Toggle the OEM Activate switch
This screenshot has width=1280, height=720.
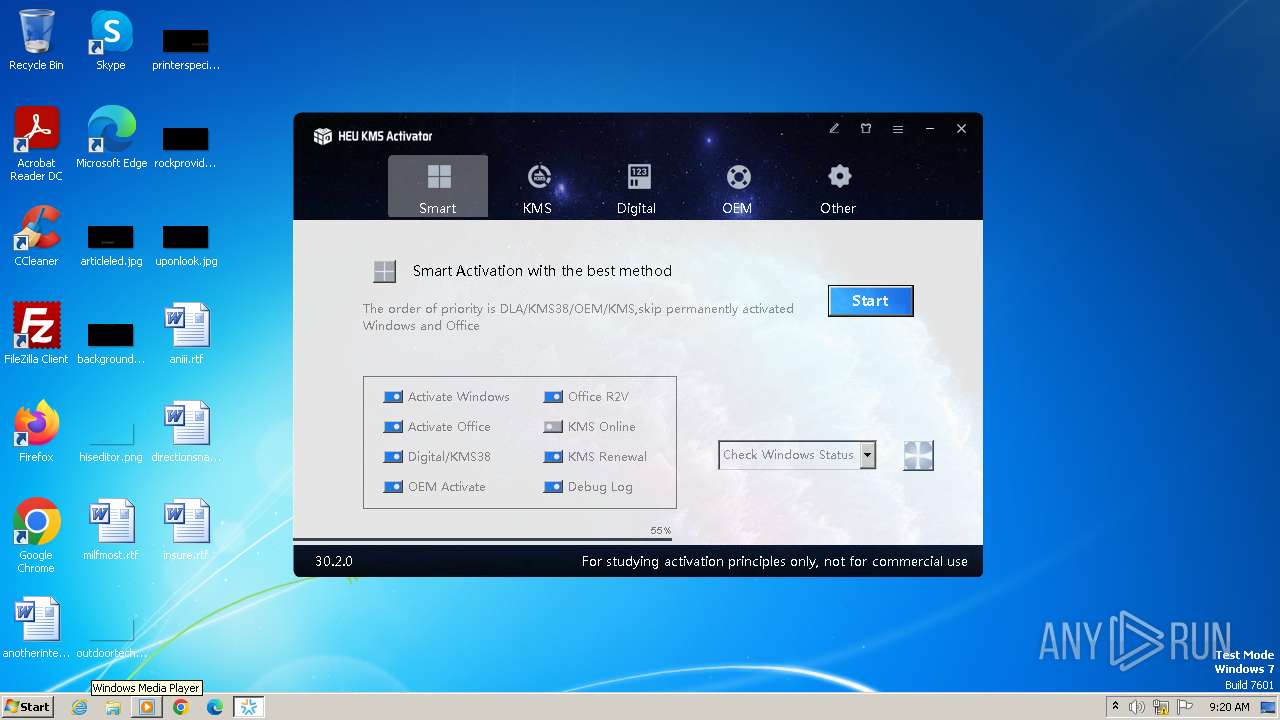coord(393,487)
